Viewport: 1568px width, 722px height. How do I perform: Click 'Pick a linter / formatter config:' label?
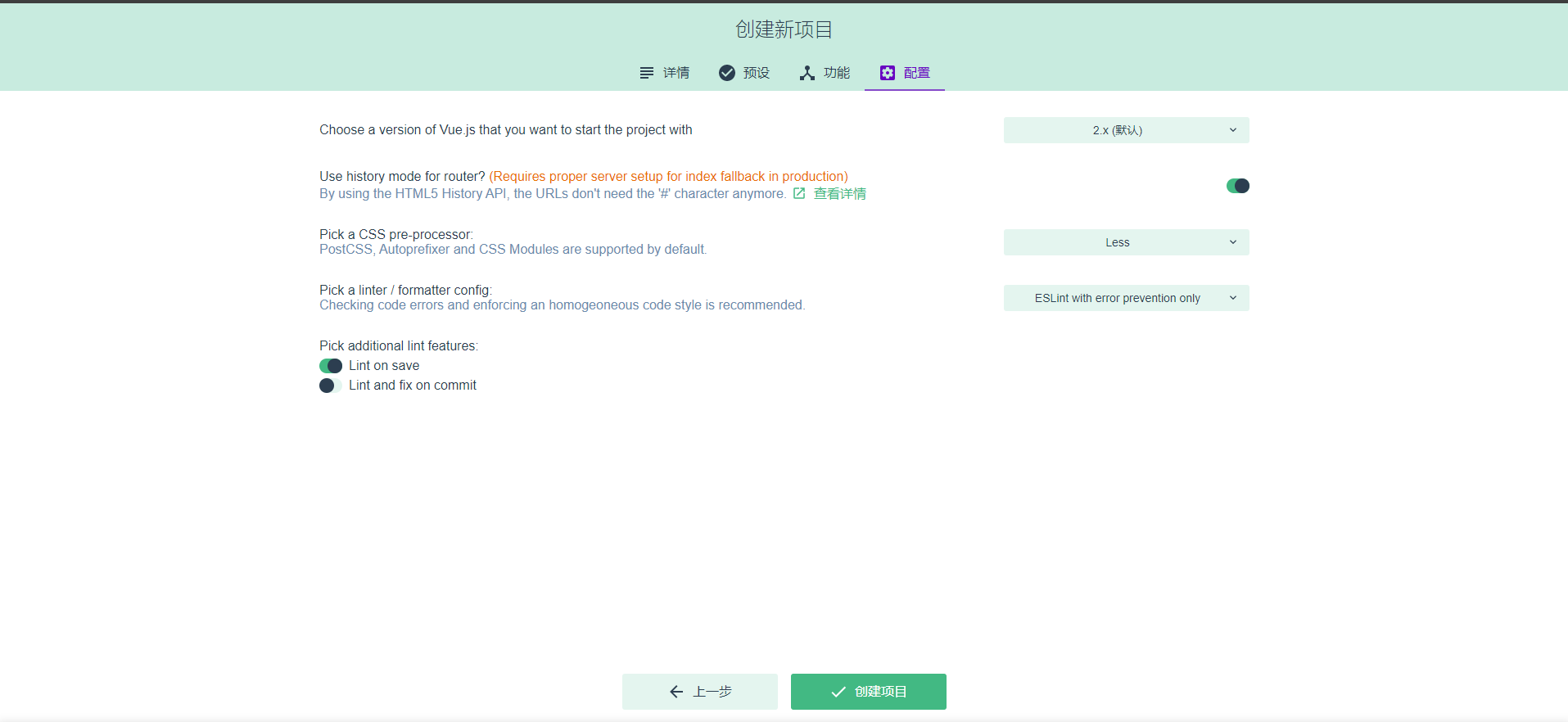(405, 290)
